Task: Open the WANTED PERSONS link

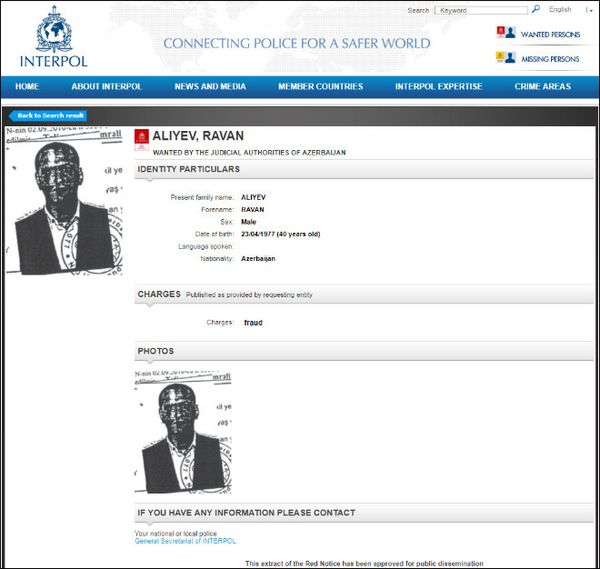Action: tap(550, 34)
